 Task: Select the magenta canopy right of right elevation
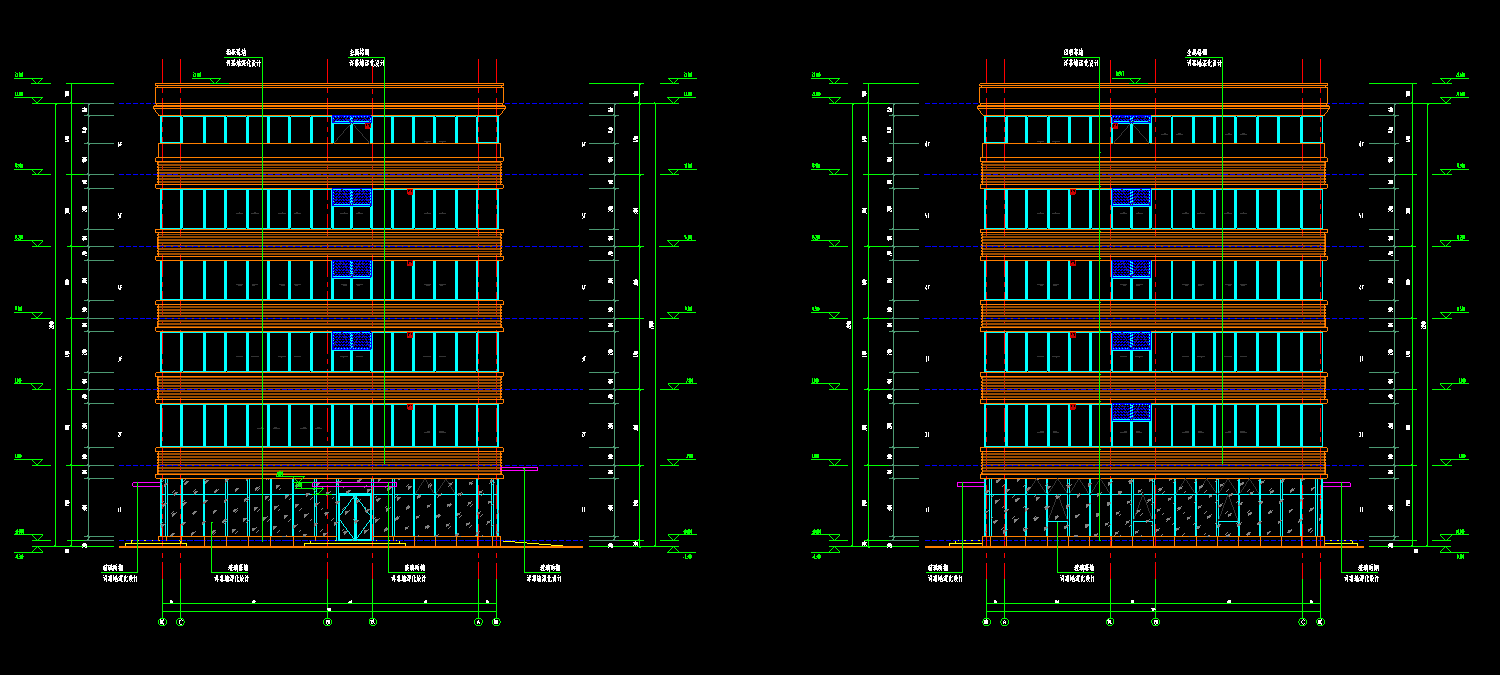[x=1336, y=484]
